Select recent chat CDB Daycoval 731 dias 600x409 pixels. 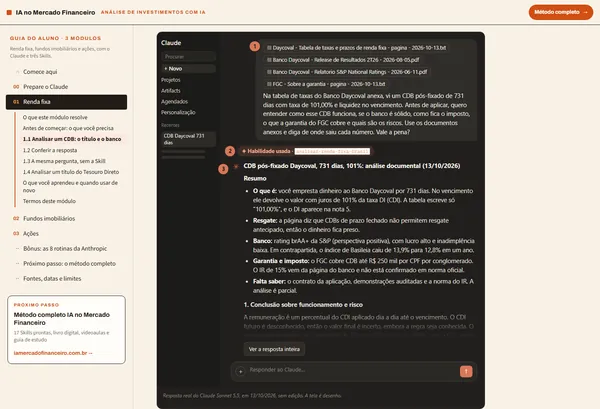pos(188,139)
